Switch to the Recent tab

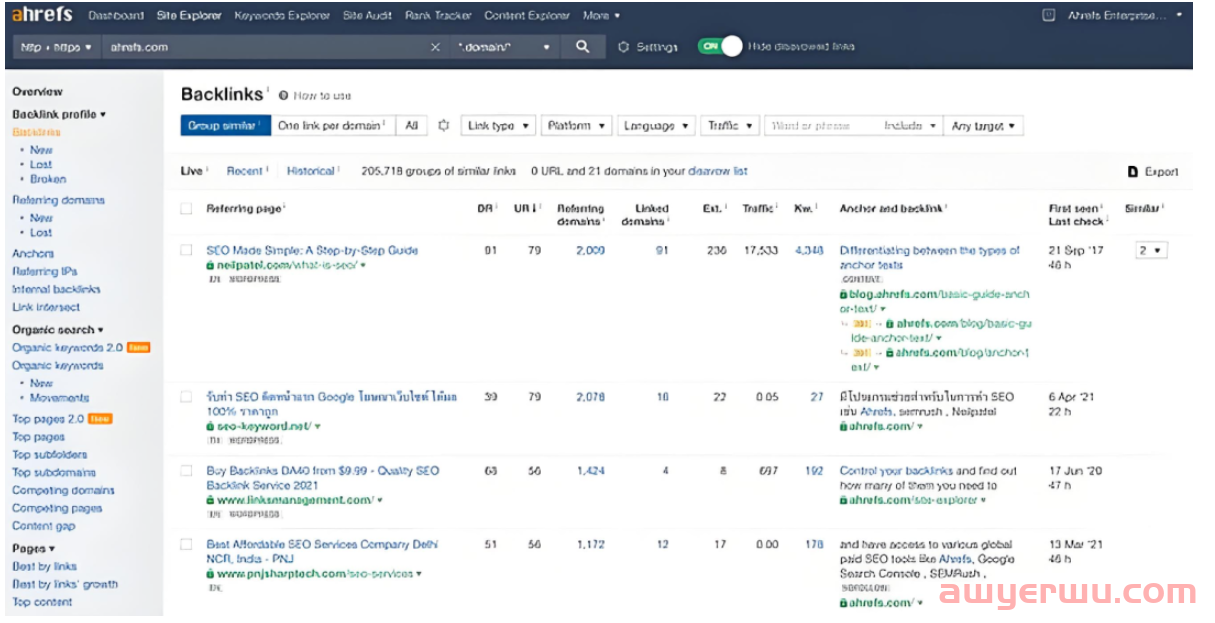[x=244, y=171]
